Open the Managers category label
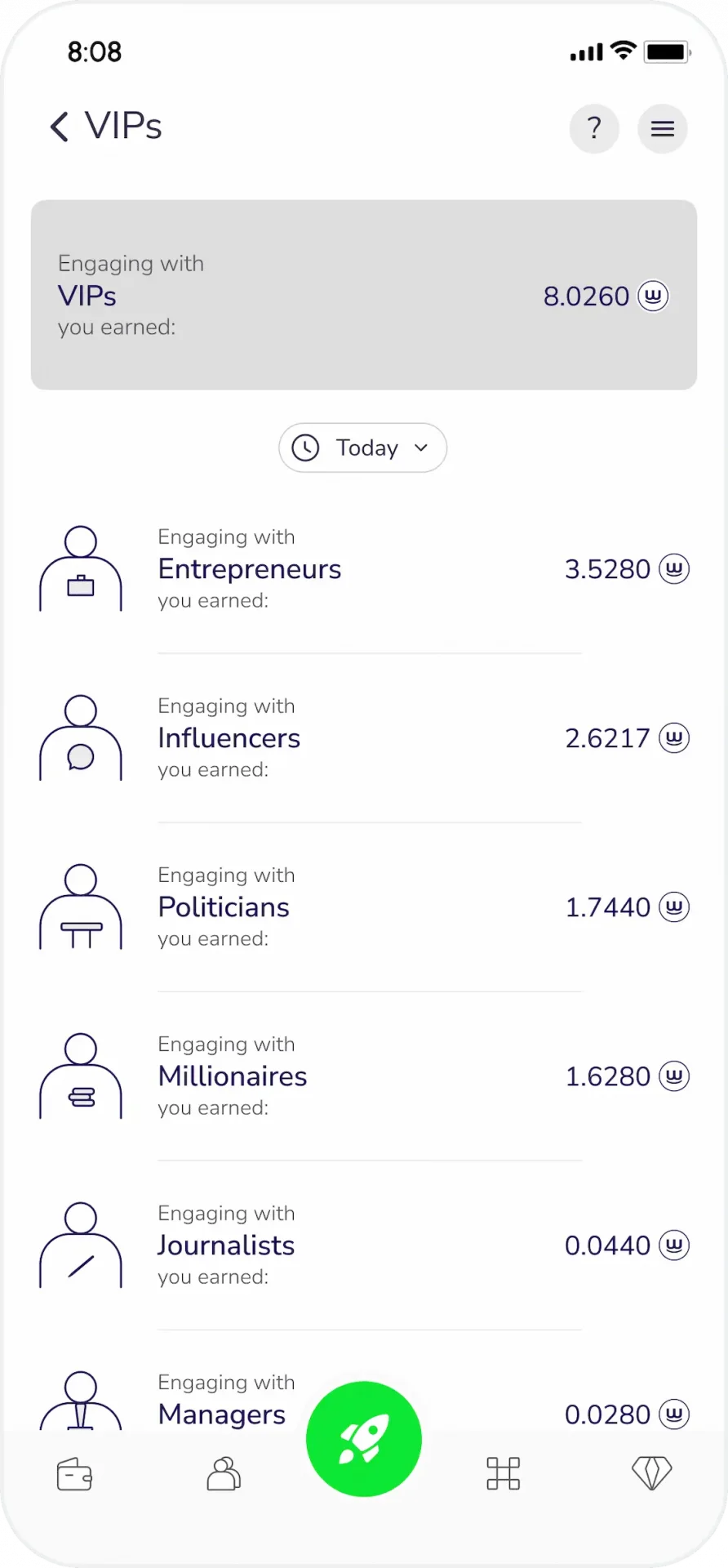Screen dimensions: 728x1568 point(222,1414)
